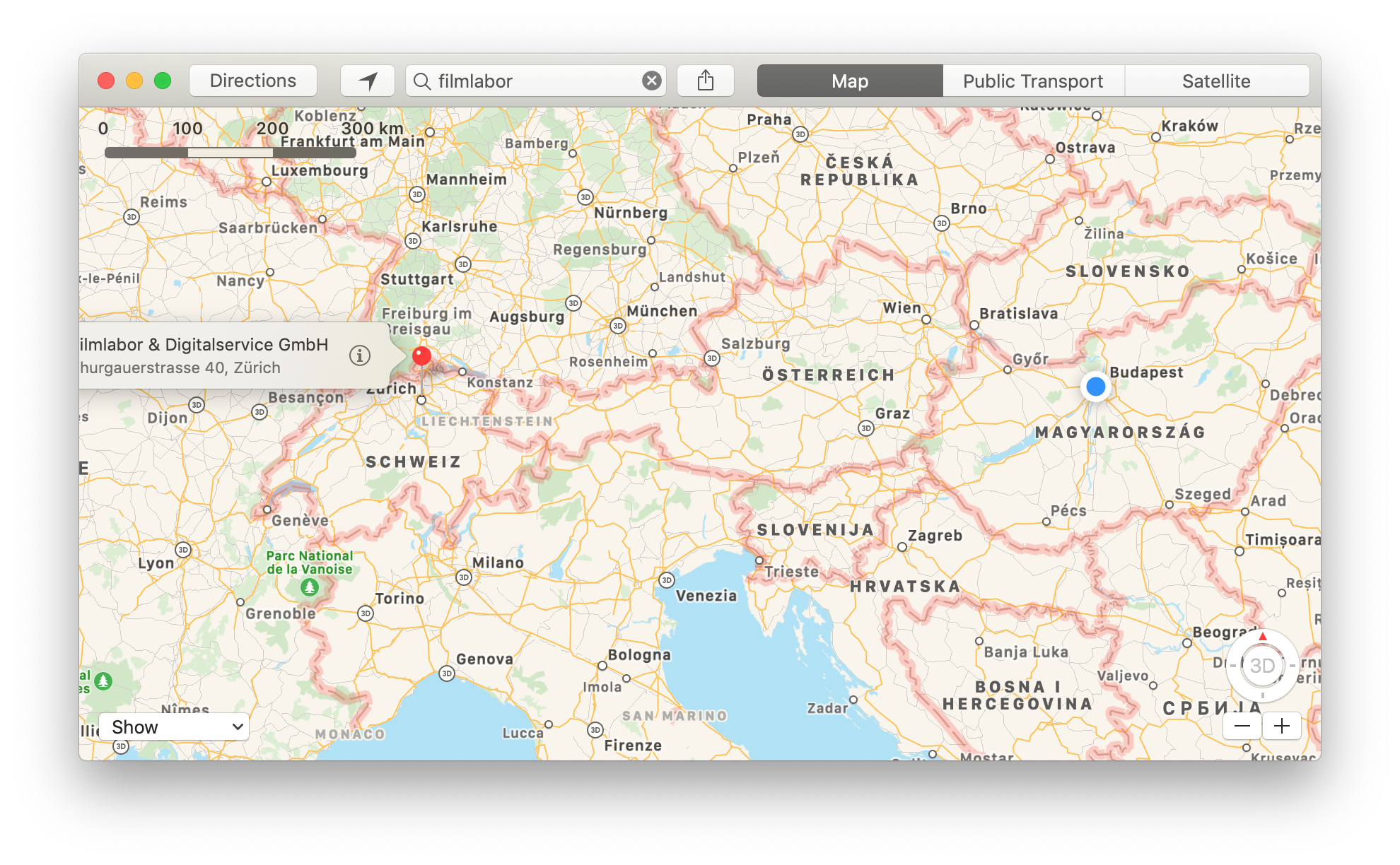This screenshot has height=865, width=1400.
Task: Zoom out with the minus button
Action: tap(1242, 726)
